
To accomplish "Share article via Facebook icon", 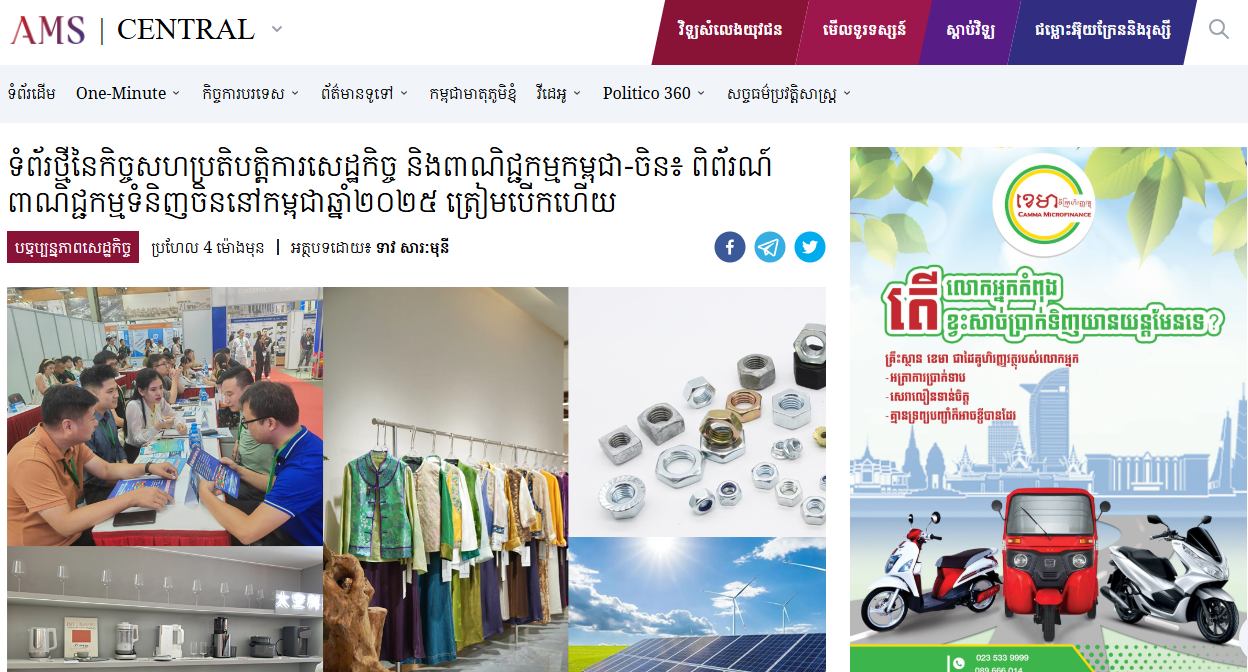I will click(730, 247).
